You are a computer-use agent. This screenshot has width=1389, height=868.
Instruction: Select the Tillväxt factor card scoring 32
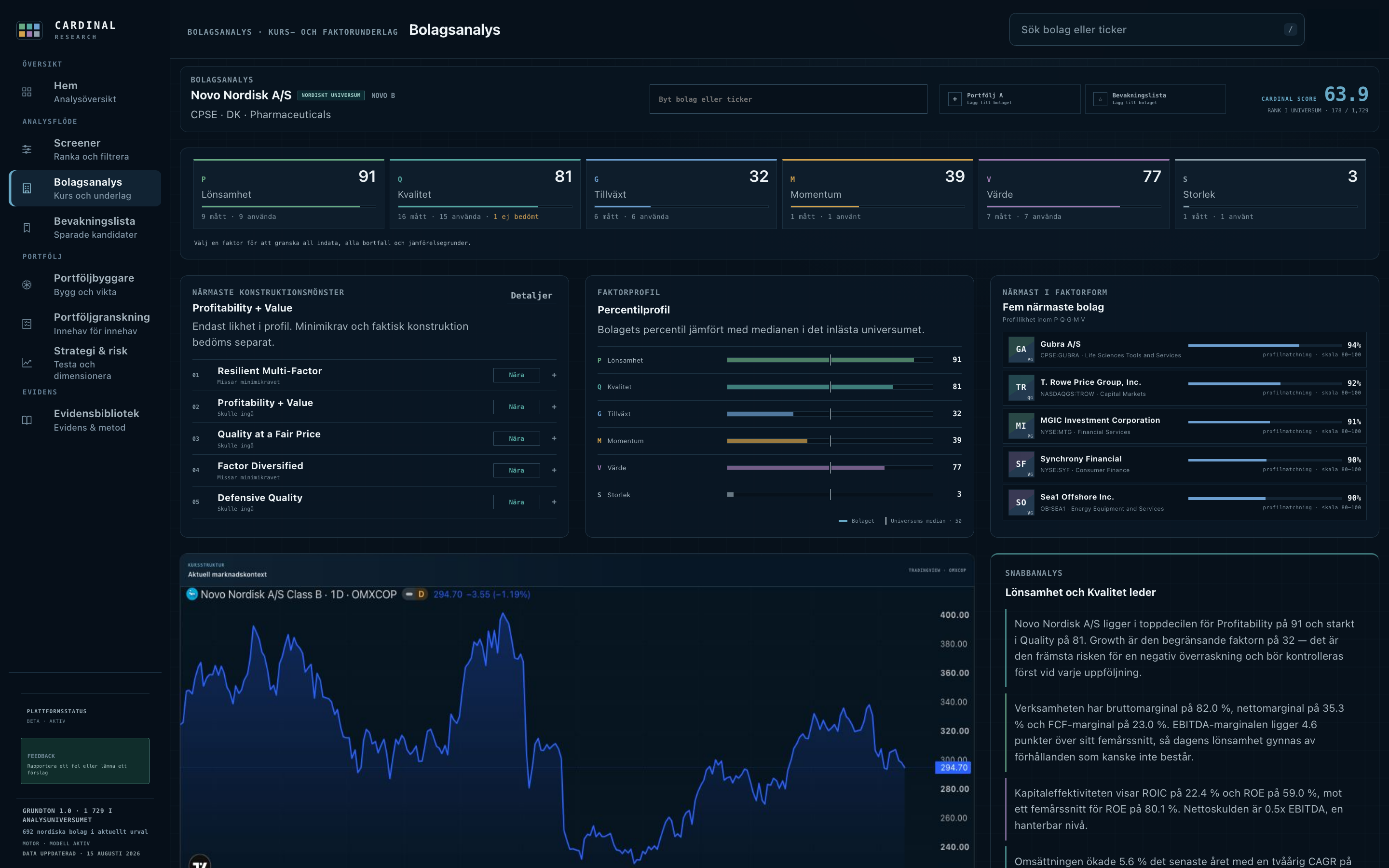click(x=681, y=194)
